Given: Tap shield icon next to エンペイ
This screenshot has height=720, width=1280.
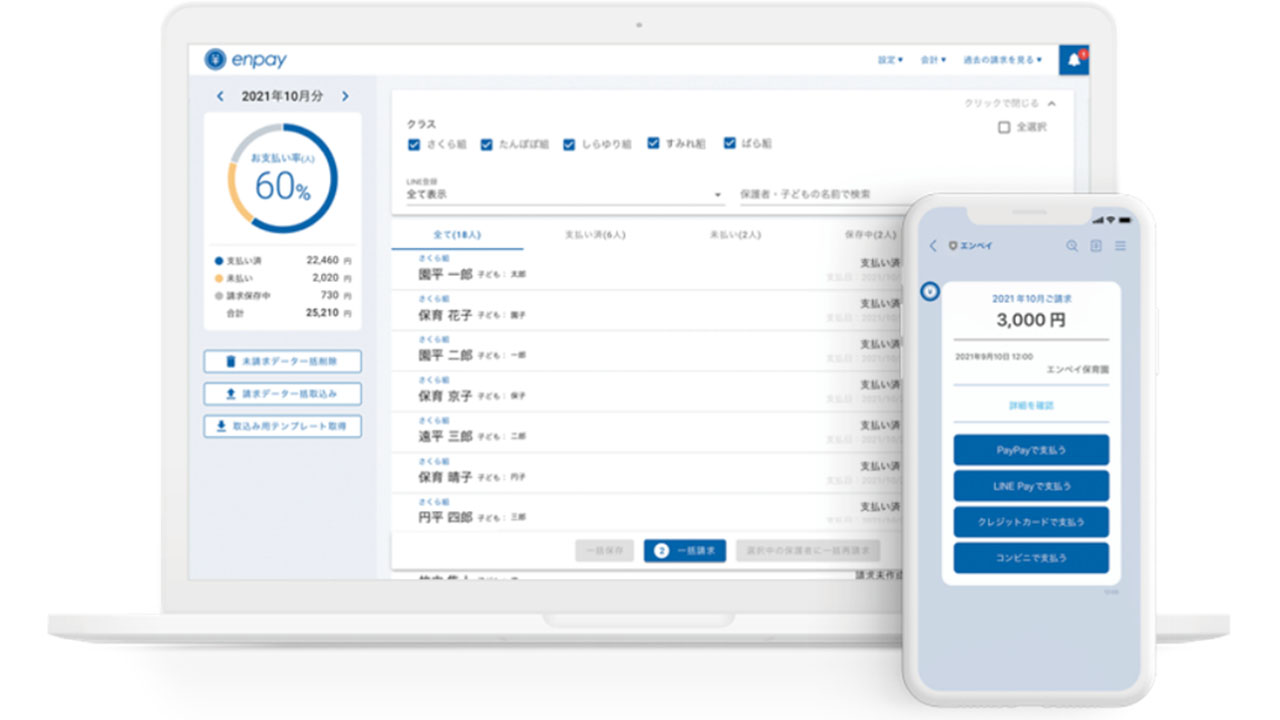Looking at the screenshot, I should [x=952, y=246].
